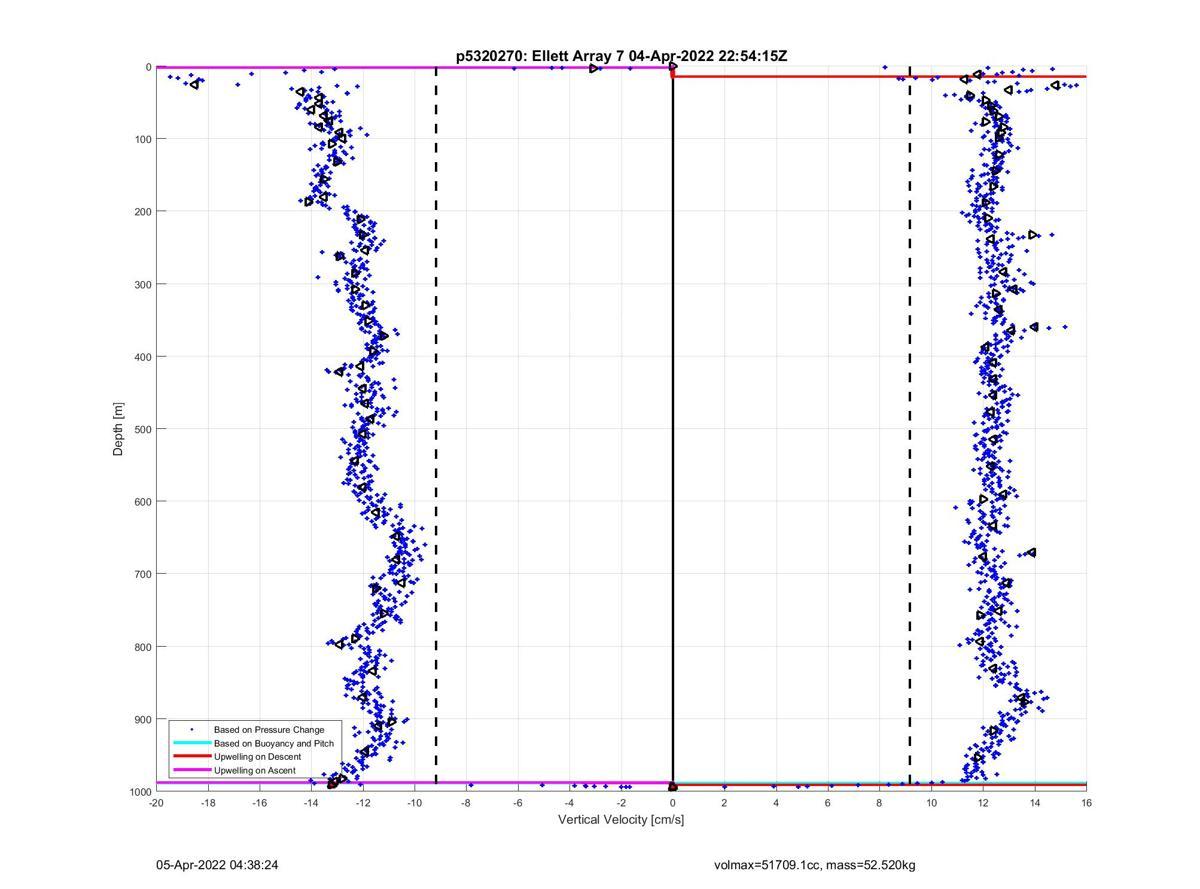Click the depth axis tick '800'
The width and height of the screenshot is (1200, 889).
click(141, 647)
